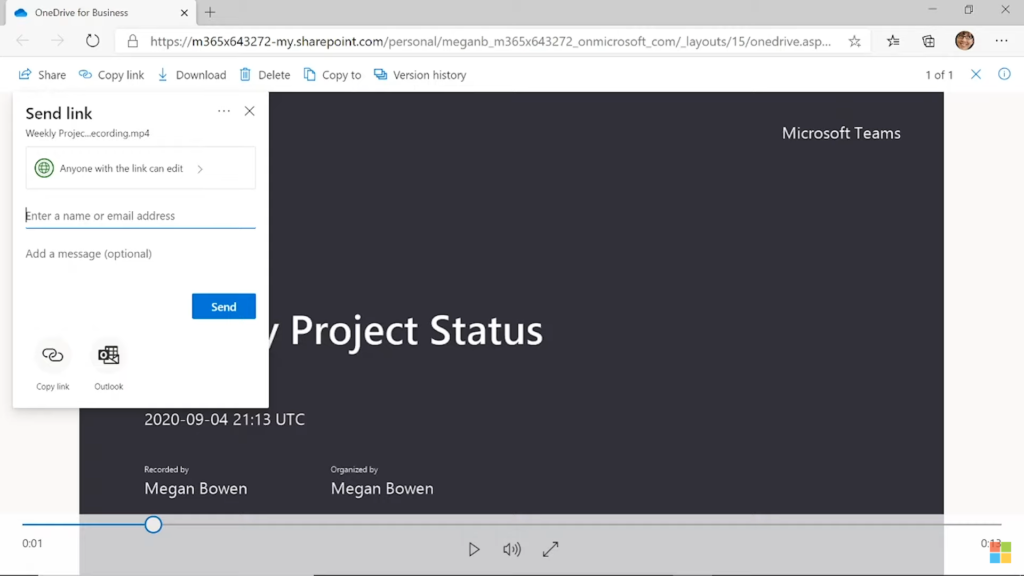Click the 'Weekly Projec...ecording.mp4' file name
This screenshot has width=1024, height=576.
click(88, 133)
